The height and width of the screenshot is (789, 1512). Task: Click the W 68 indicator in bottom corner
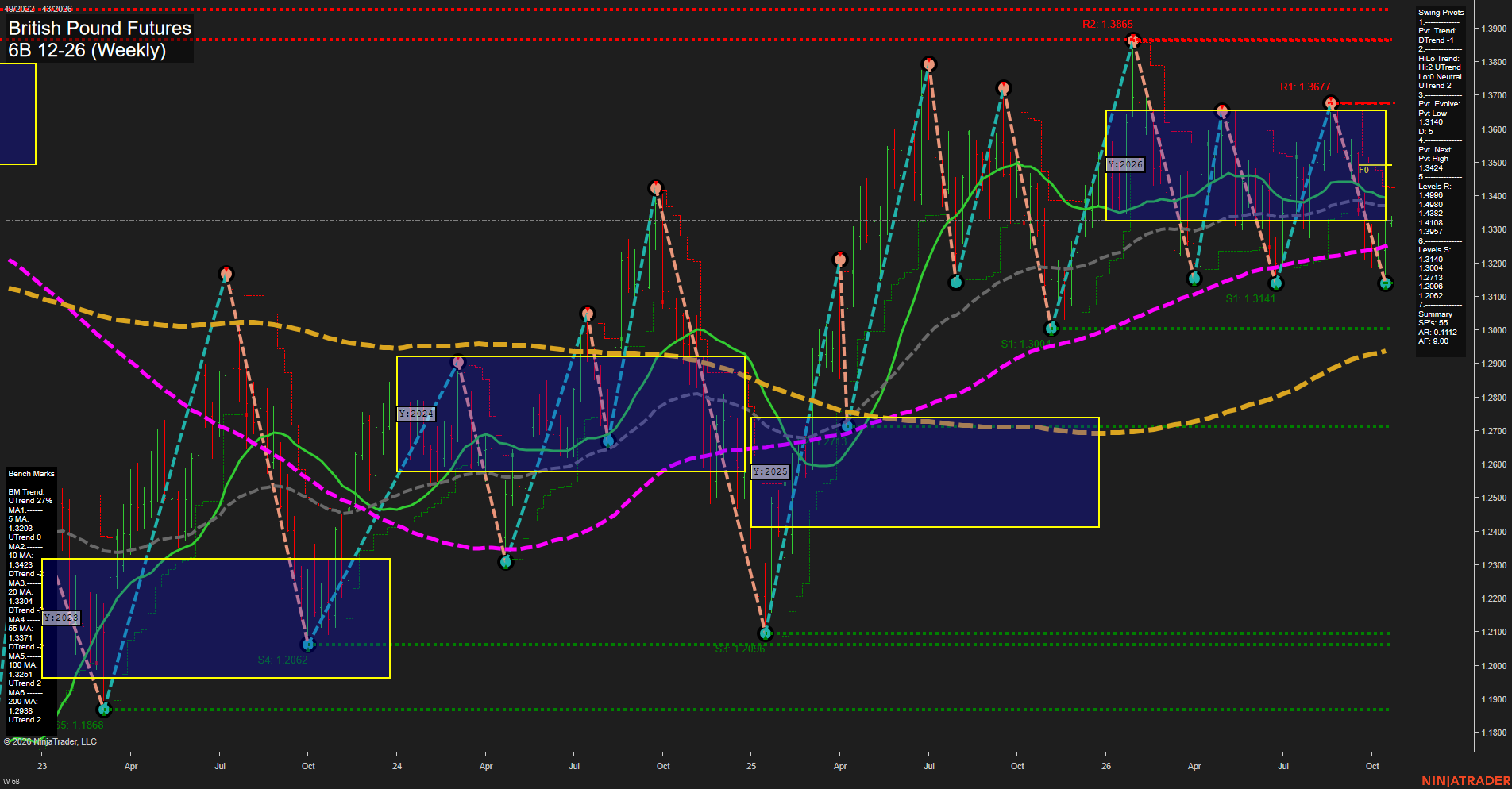coord(11,782)
